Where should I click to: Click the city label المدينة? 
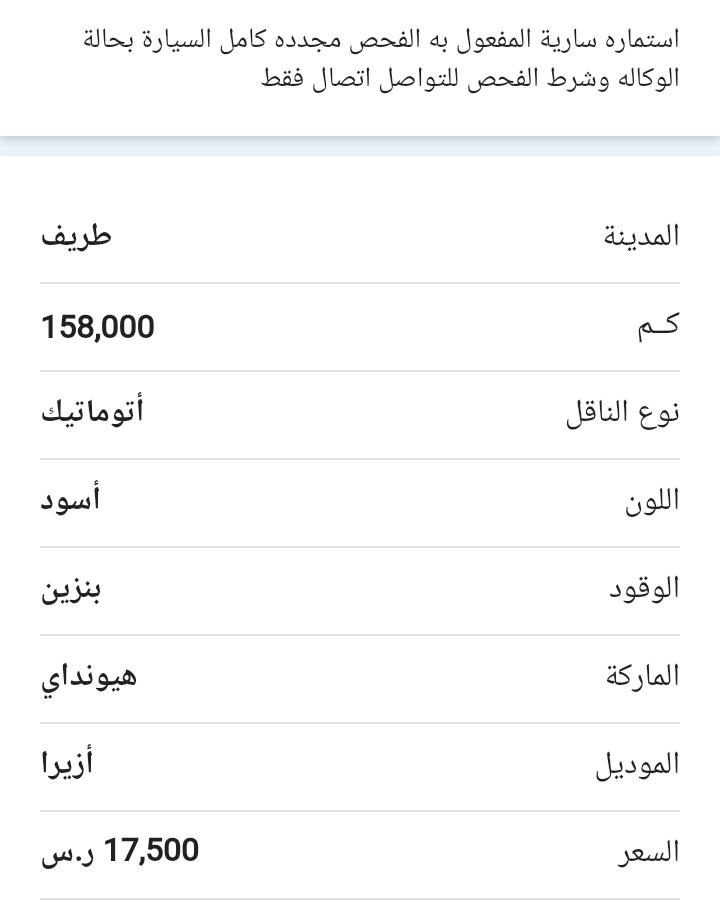click(x=641, y=236)
